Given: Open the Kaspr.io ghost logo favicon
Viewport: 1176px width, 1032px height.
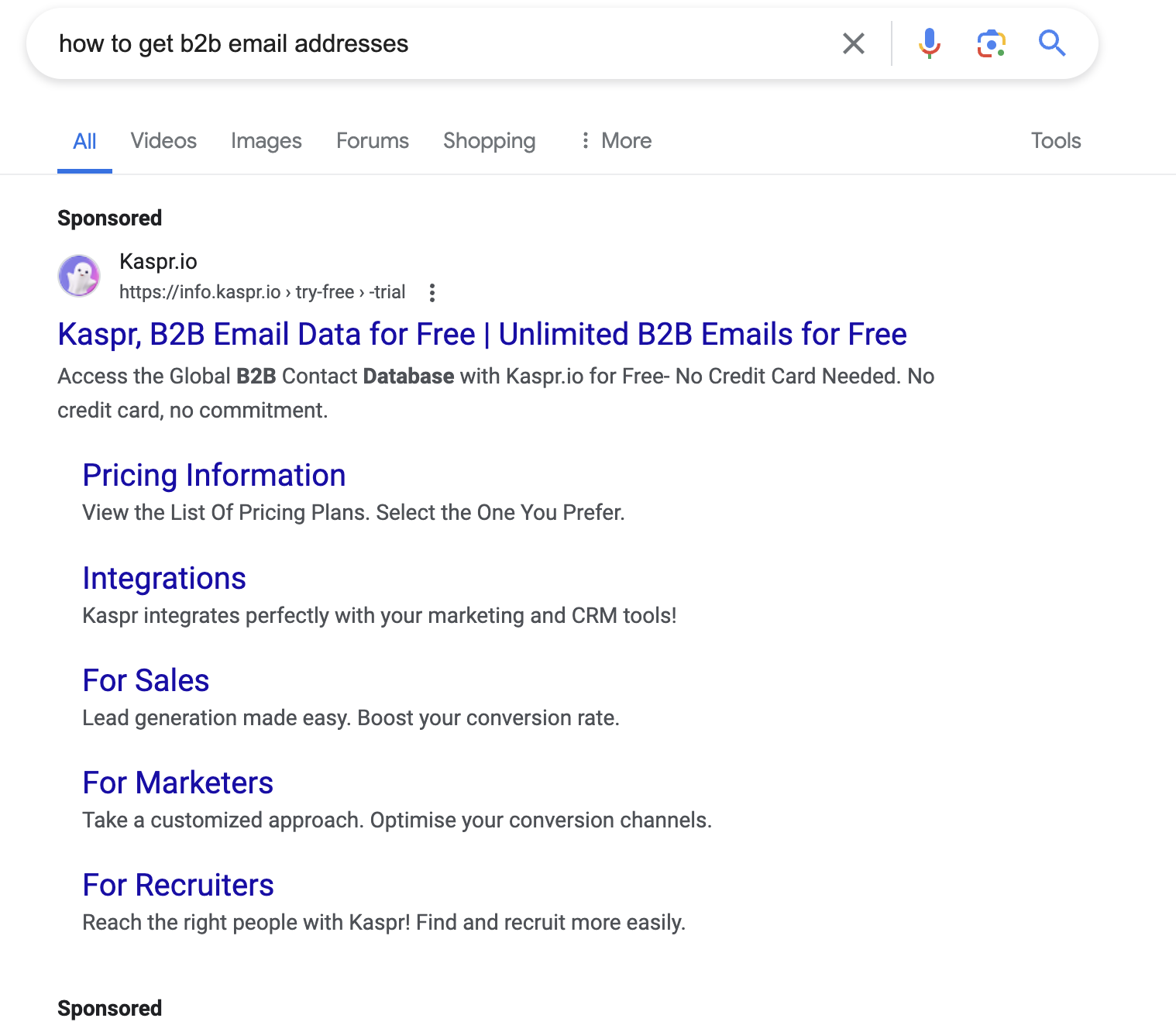Looking at the screenshot, I should coord(79,276).
